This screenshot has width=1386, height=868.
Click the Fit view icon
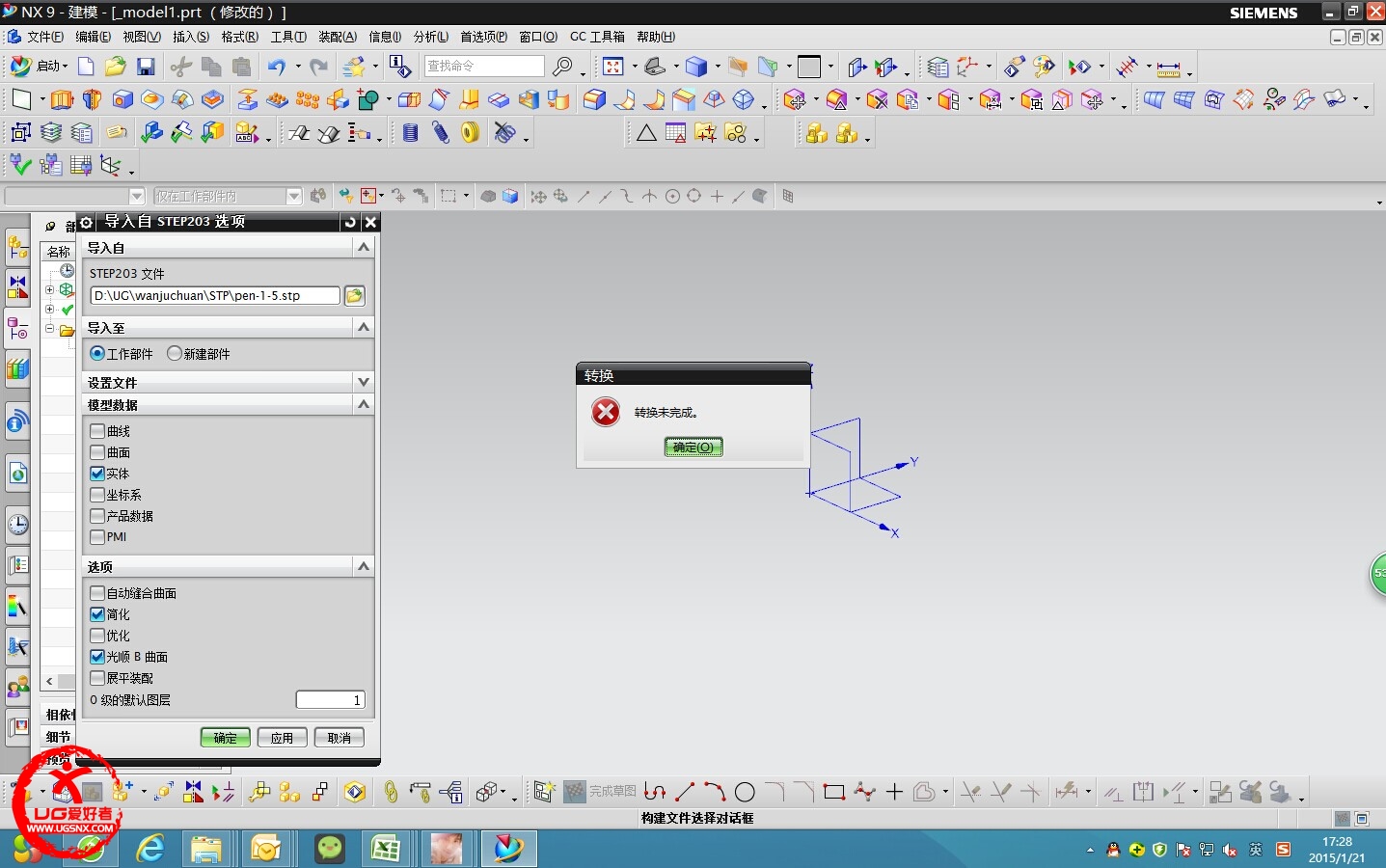tap(613, 67)
